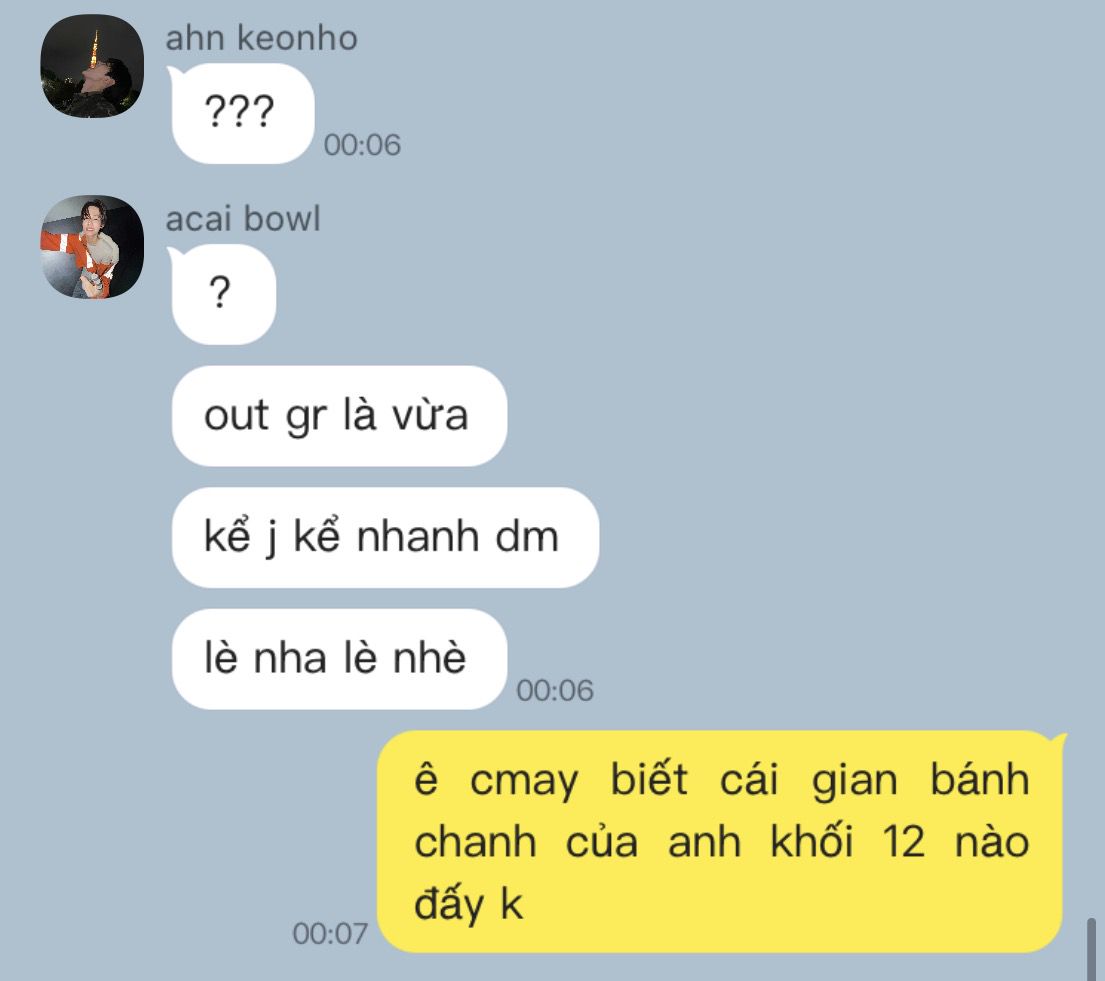
Task: Tap the sender name acai bowl
Action: click(x=243, y=218)
